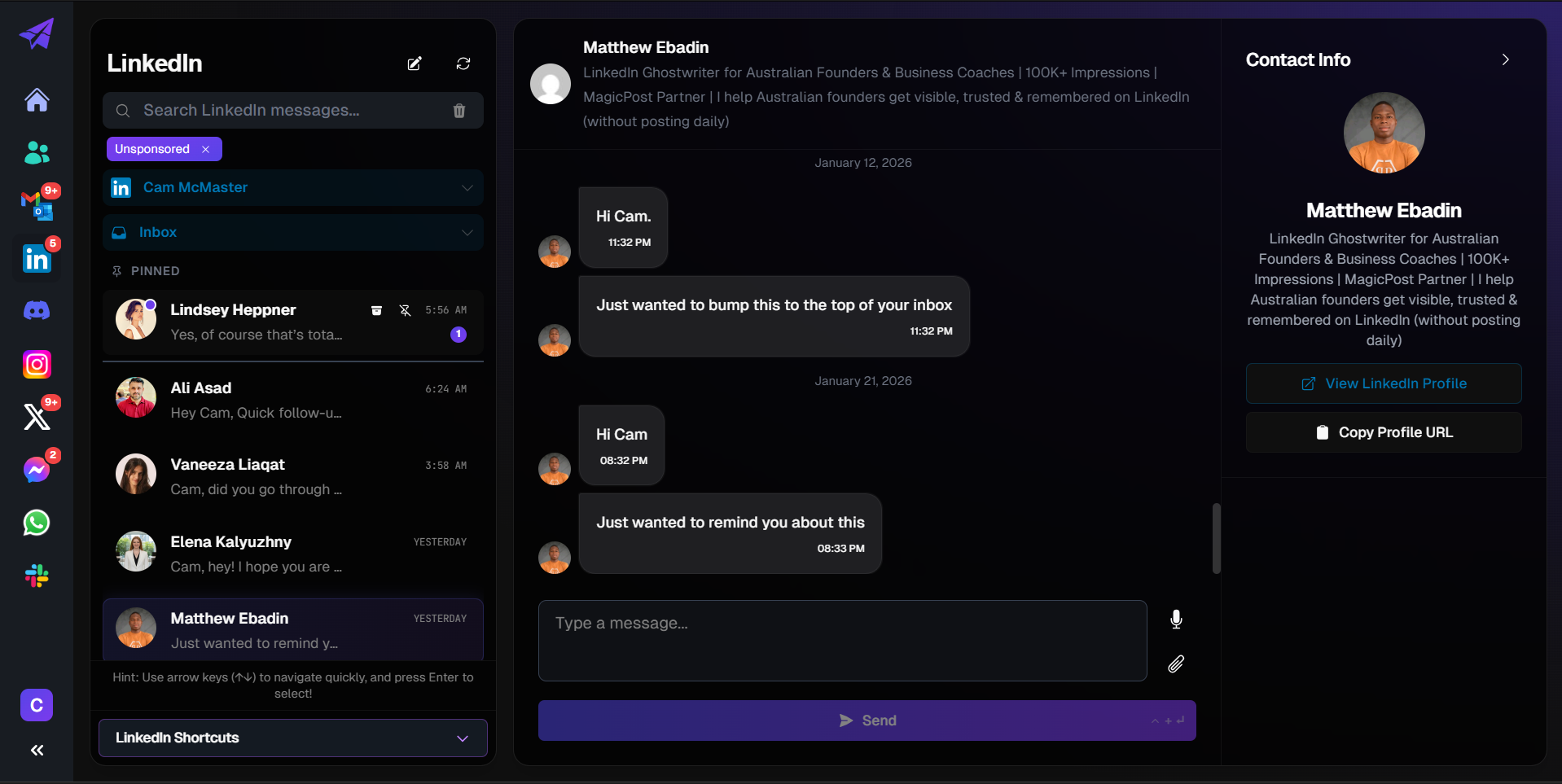Image resolution: width=1562 pixels, height=784 pixels.
Task: Record a voice message with the microphone
Action: coord(1175,620)
